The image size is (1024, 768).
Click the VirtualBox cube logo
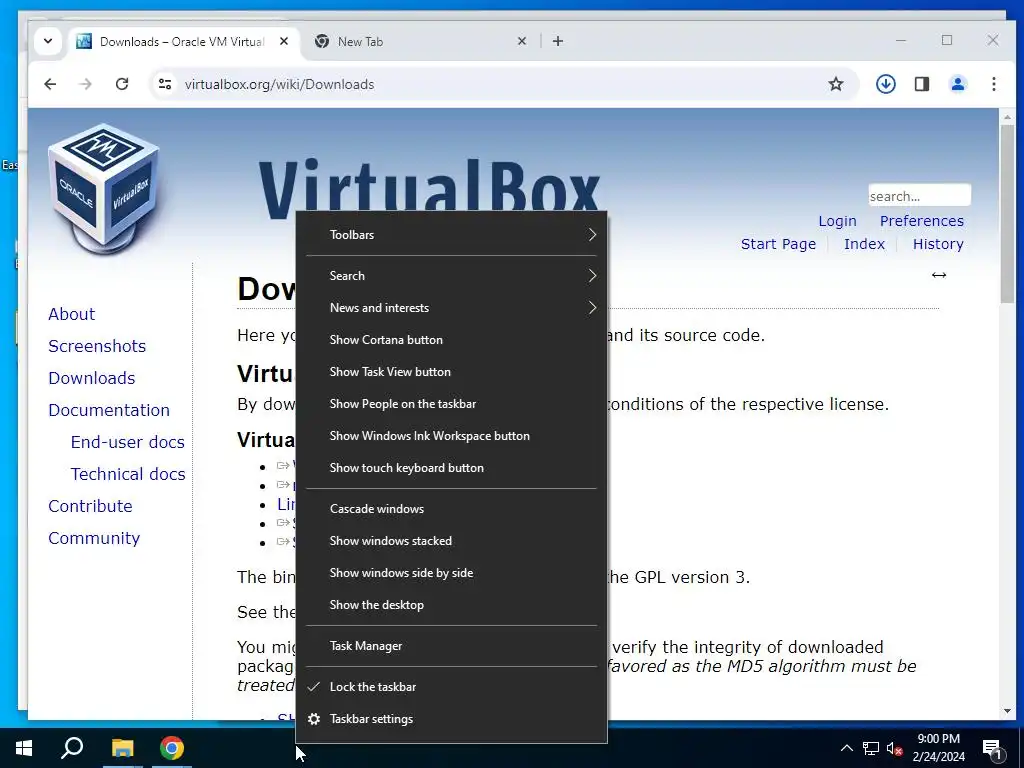pos(104,189)
